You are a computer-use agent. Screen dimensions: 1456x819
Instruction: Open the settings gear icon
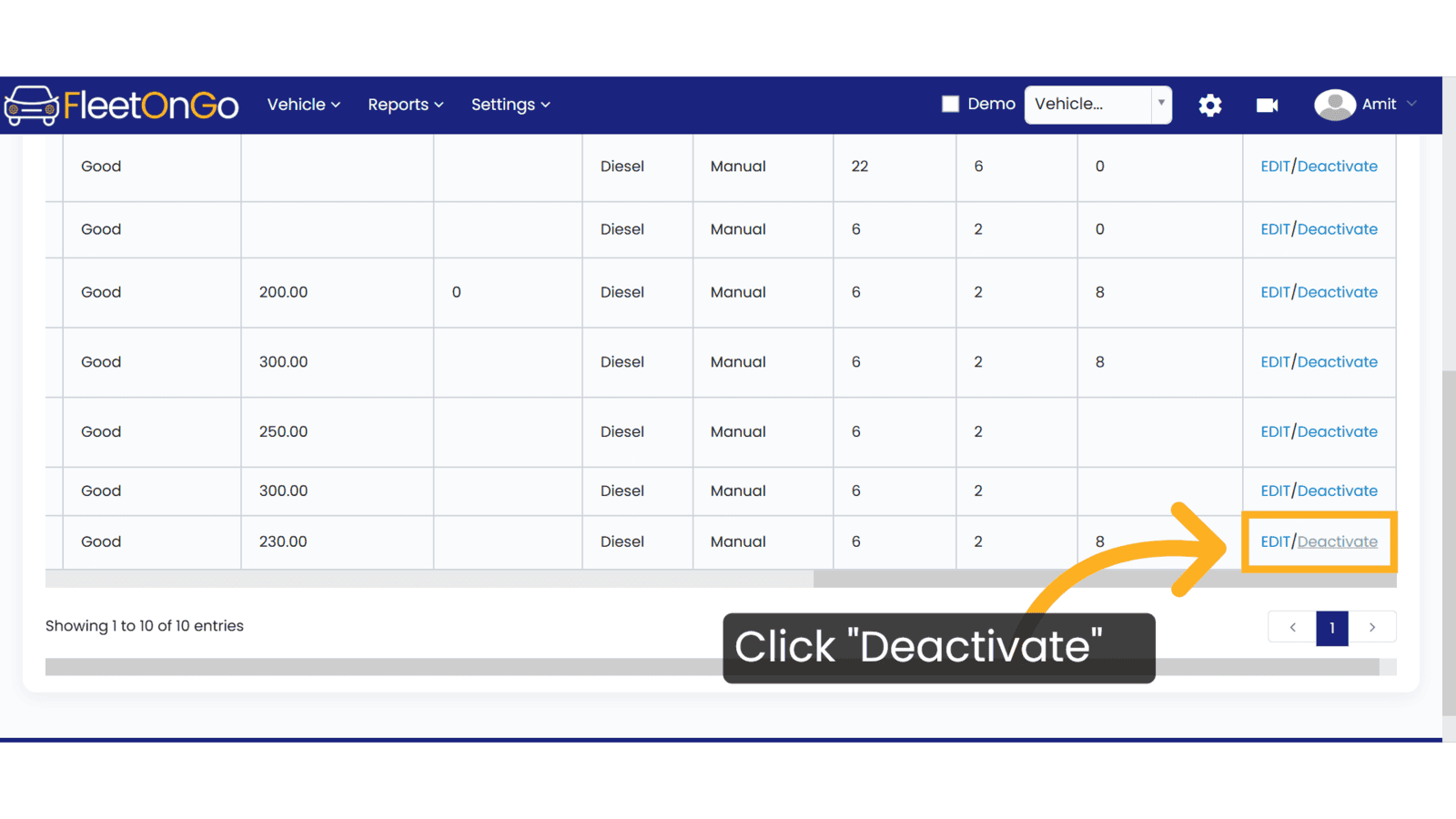click(x=1210, y=106)
